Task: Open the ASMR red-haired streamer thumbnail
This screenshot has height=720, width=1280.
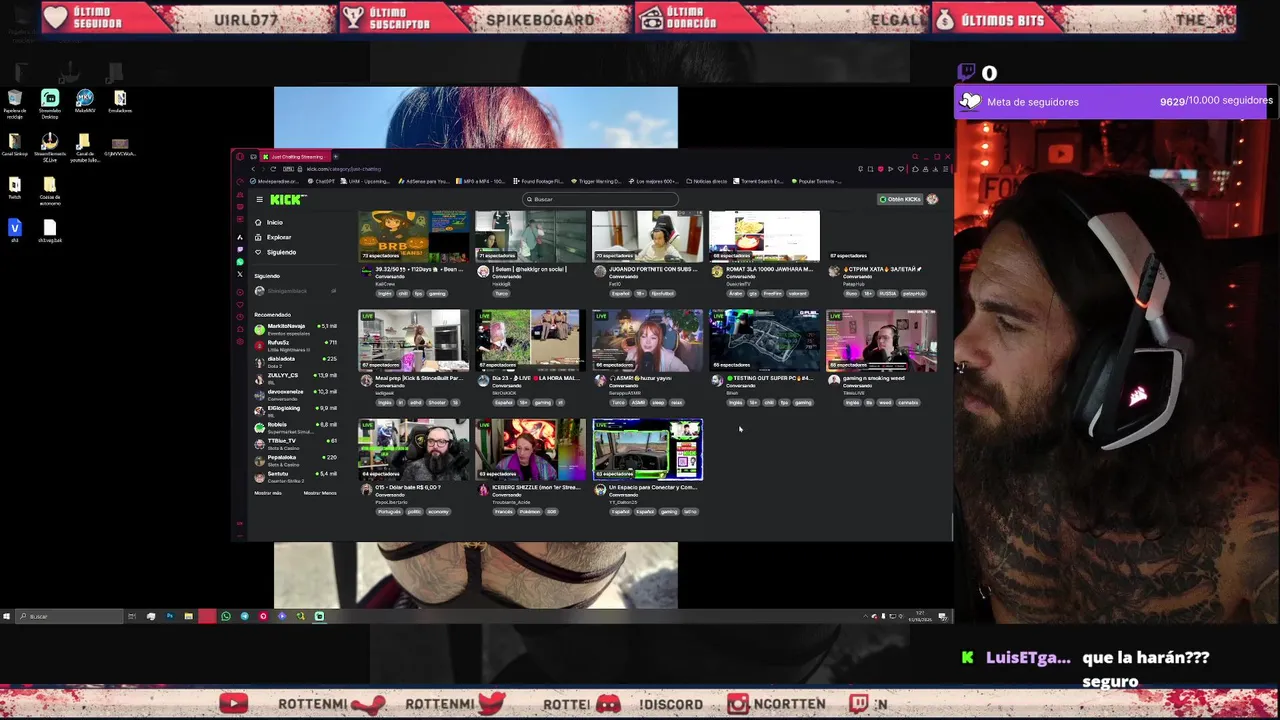Action: coord(647,341)
